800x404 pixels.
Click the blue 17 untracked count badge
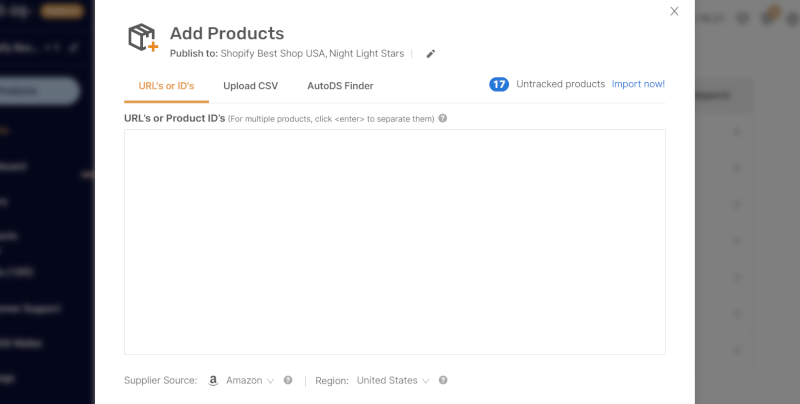[x=499, y=84]
